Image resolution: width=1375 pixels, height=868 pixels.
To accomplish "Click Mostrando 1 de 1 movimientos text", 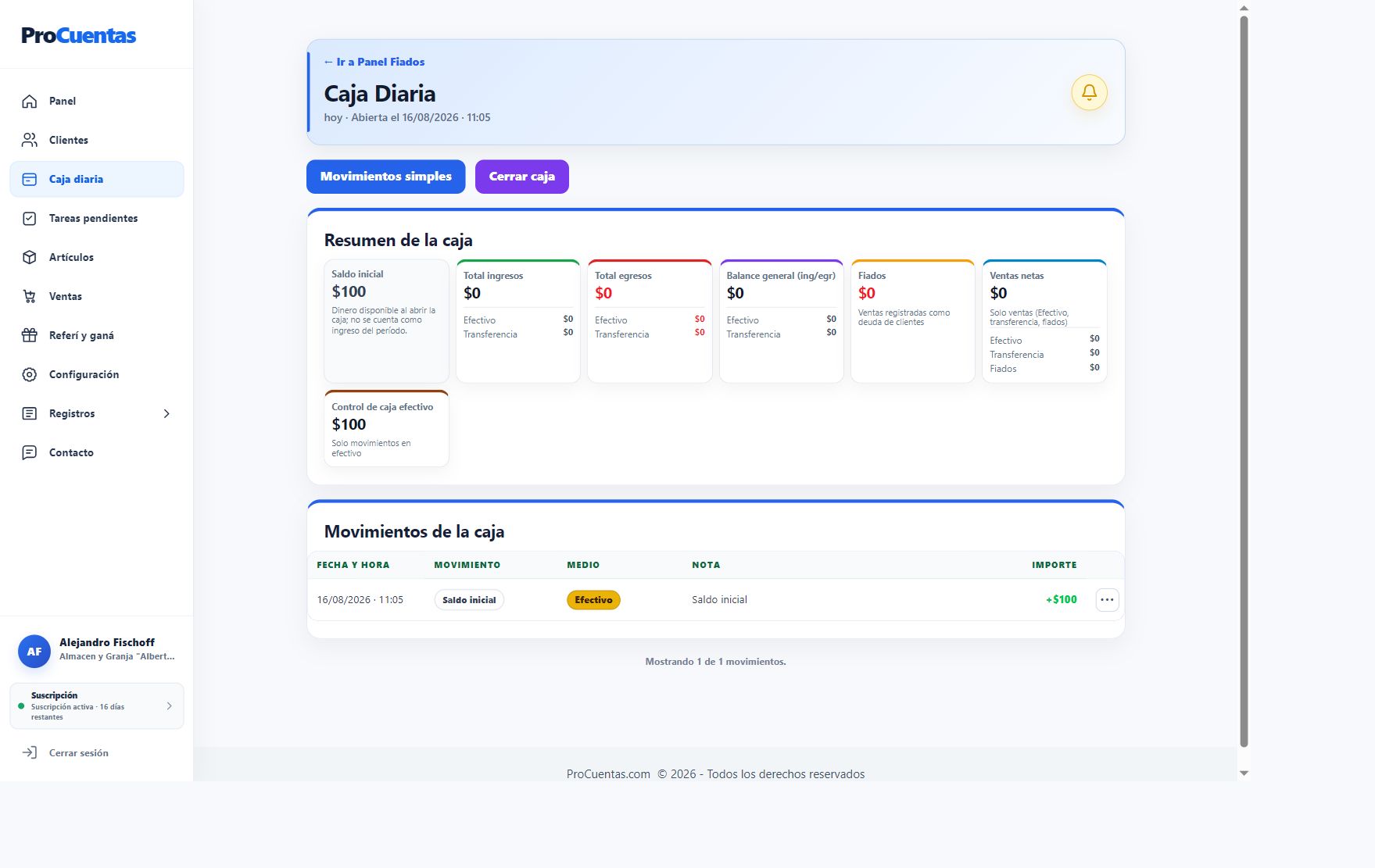I will [x=715, y=662].
